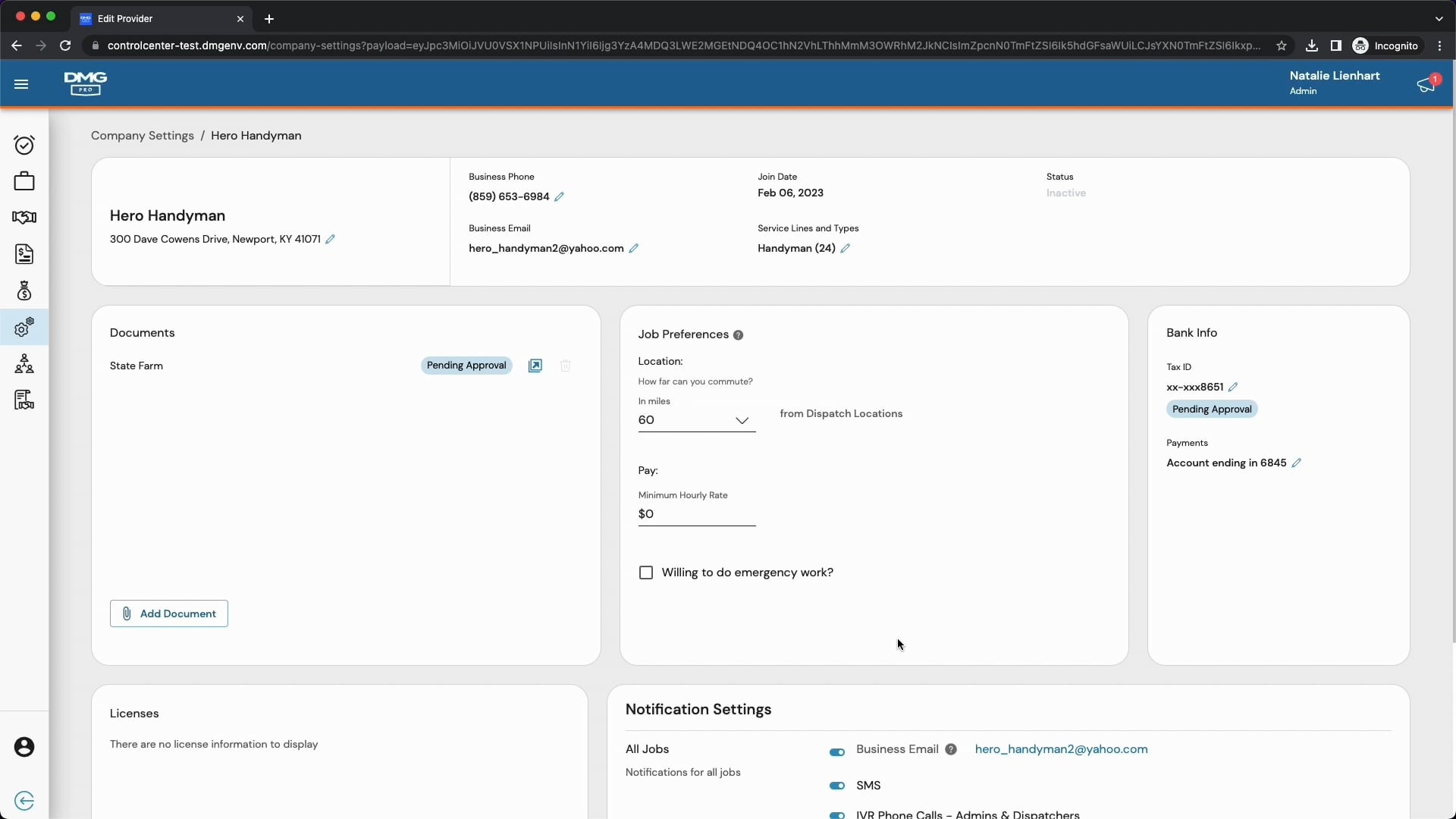
Task: Go to Company Settings breadcrumb
Action: 143,136
